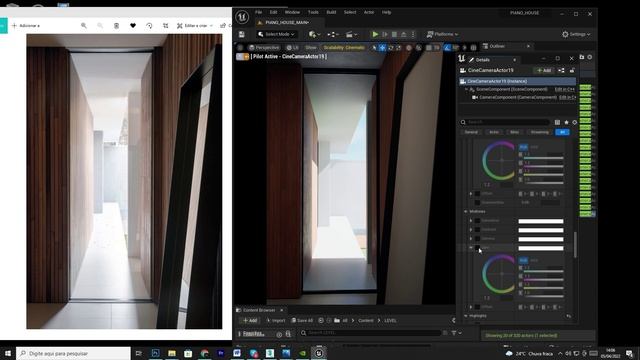Click the Outliner add folder icon

coord(582,57)
